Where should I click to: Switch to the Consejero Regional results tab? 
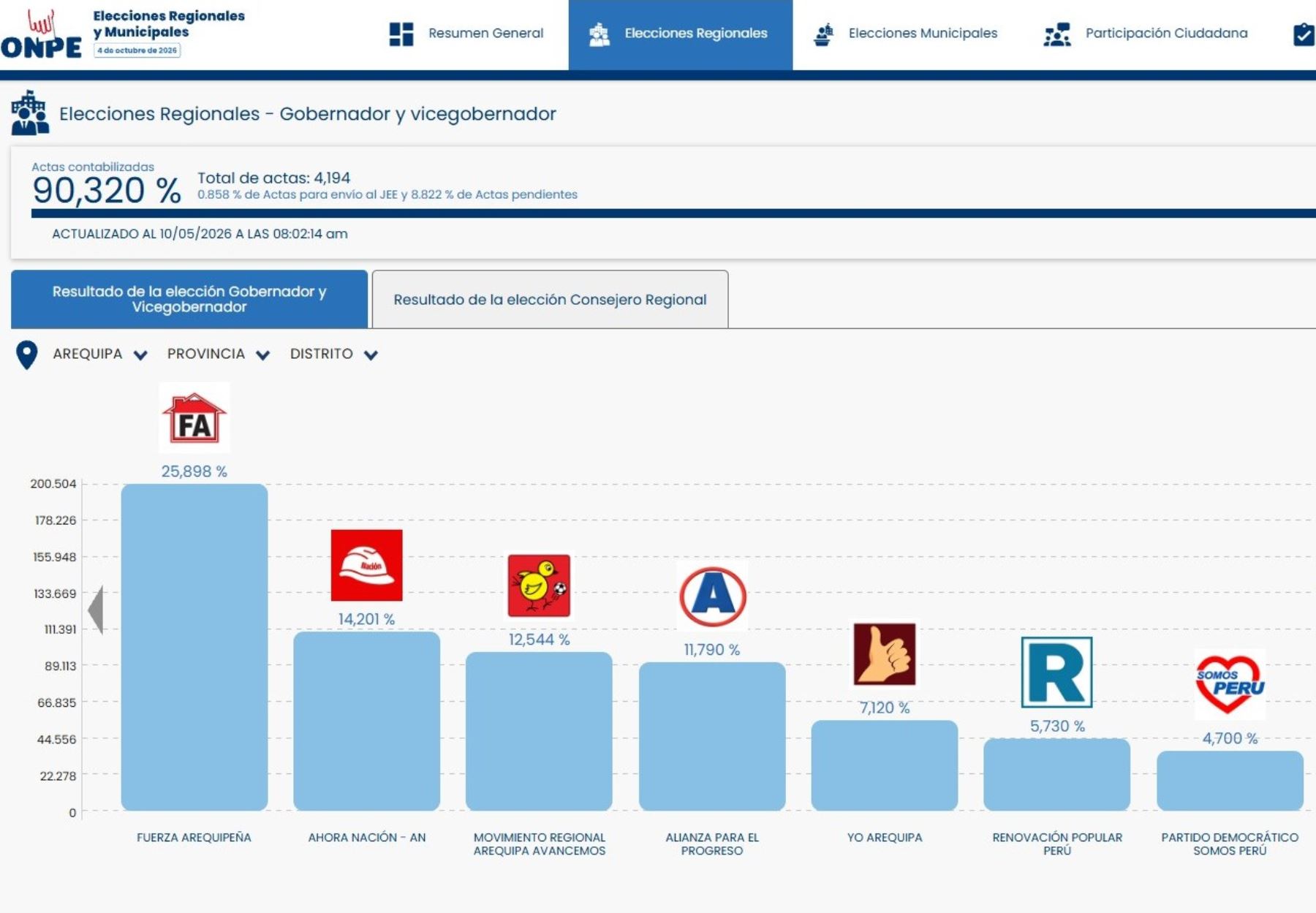click(x=550, y=299)
